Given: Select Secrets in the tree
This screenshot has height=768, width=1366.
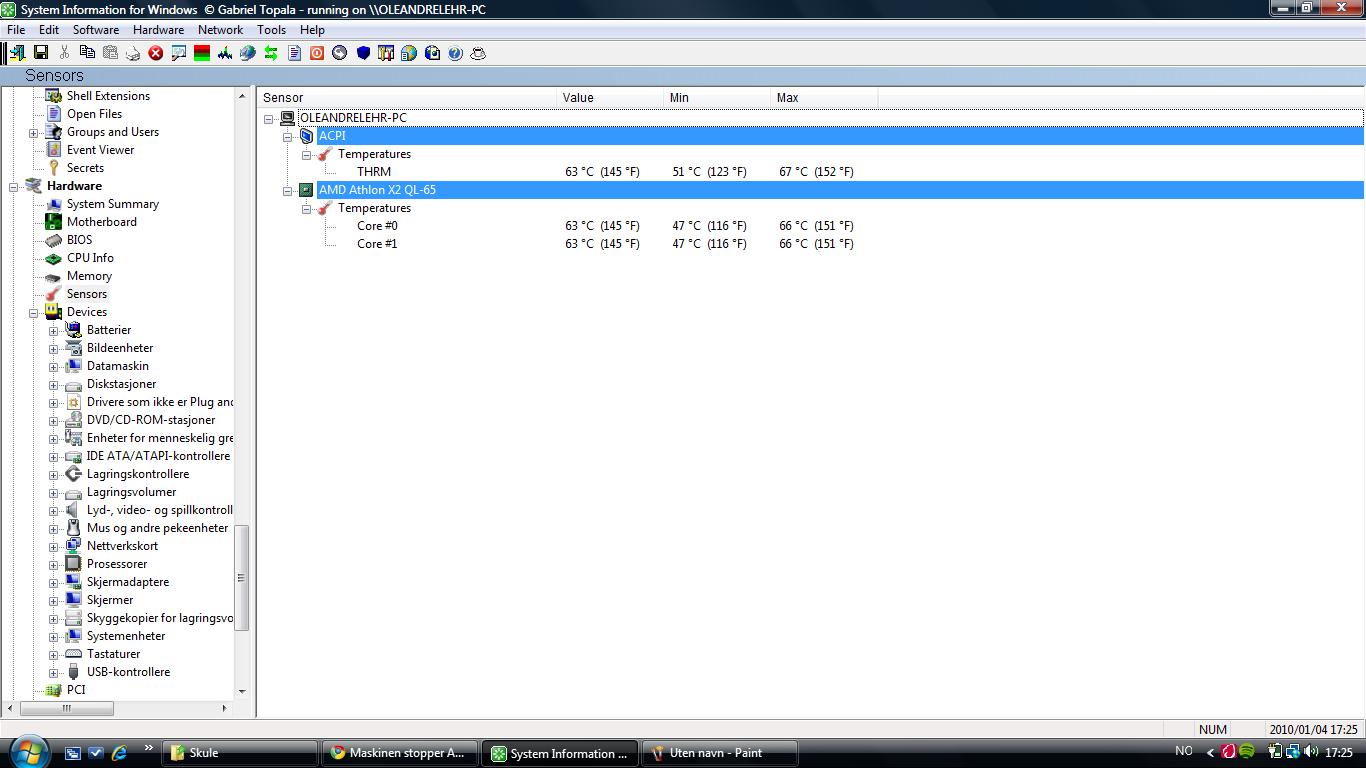Looking at the screenshot, I should 85,168.
